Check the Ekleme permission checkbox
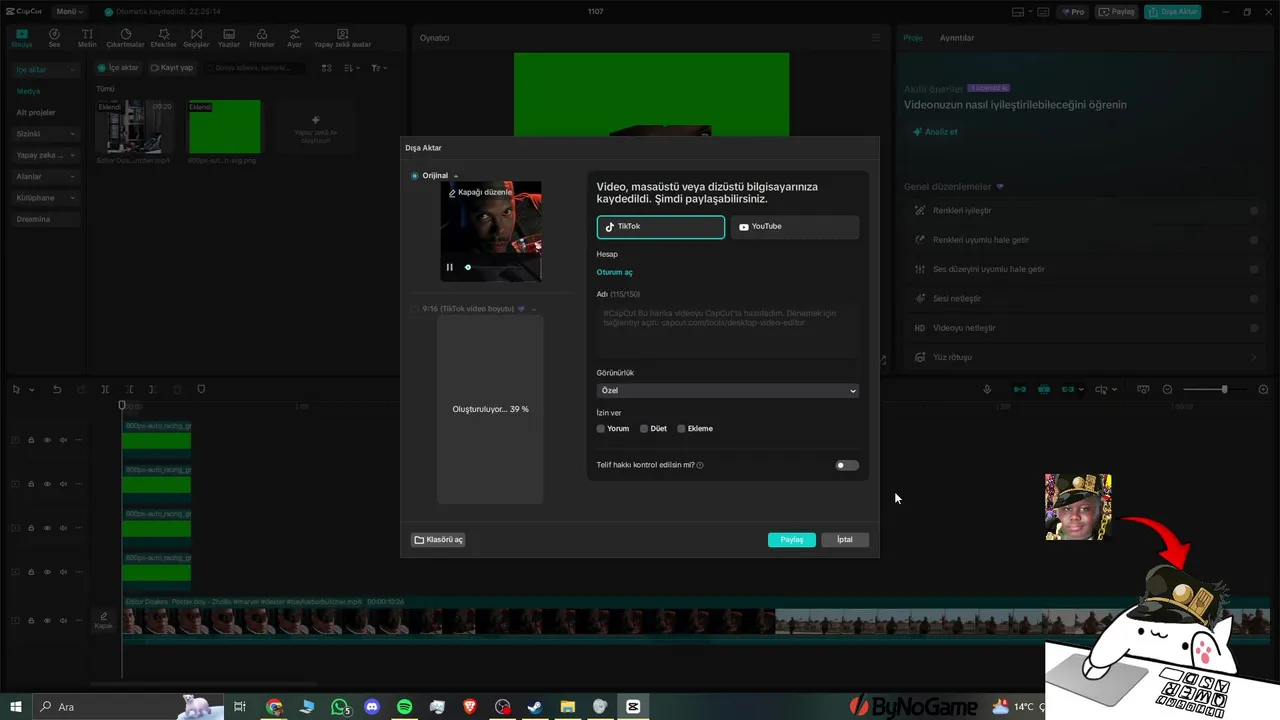Viewport: 1280px width, 720px height. pyautogui.click(x=681, y=429)
